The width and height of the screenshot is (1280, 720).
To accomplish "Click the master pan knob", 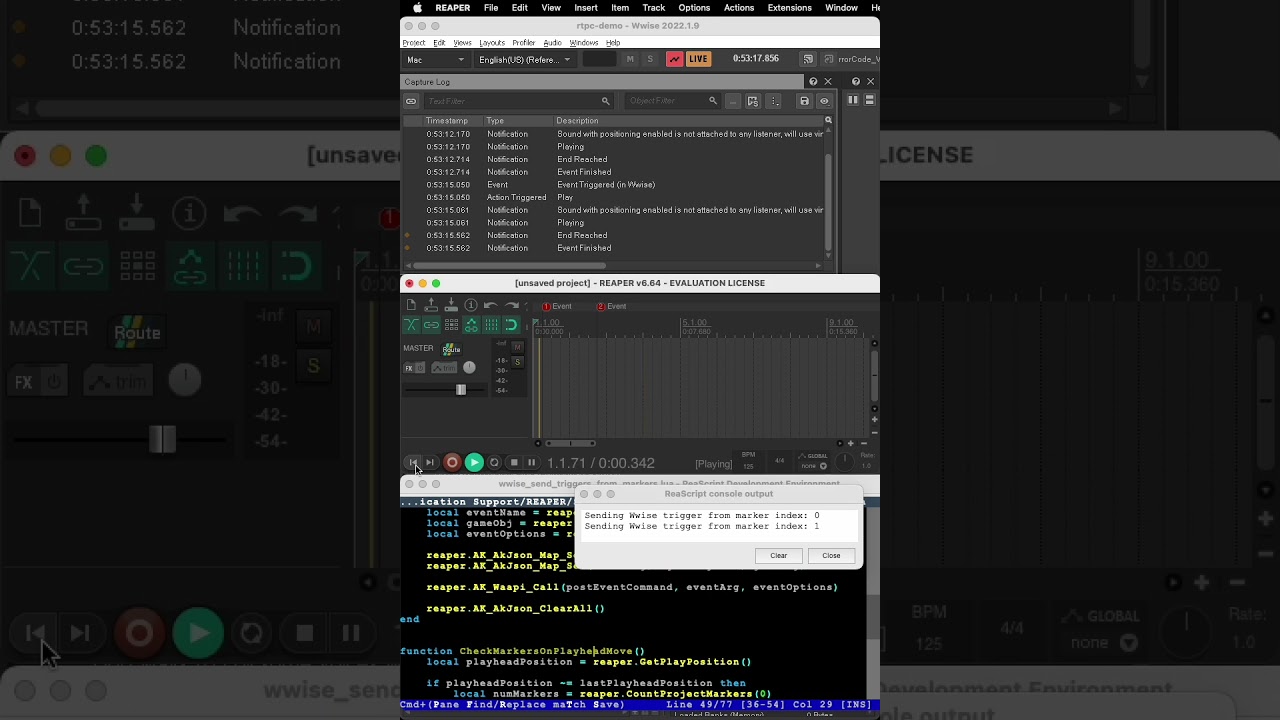I will 469,368.
